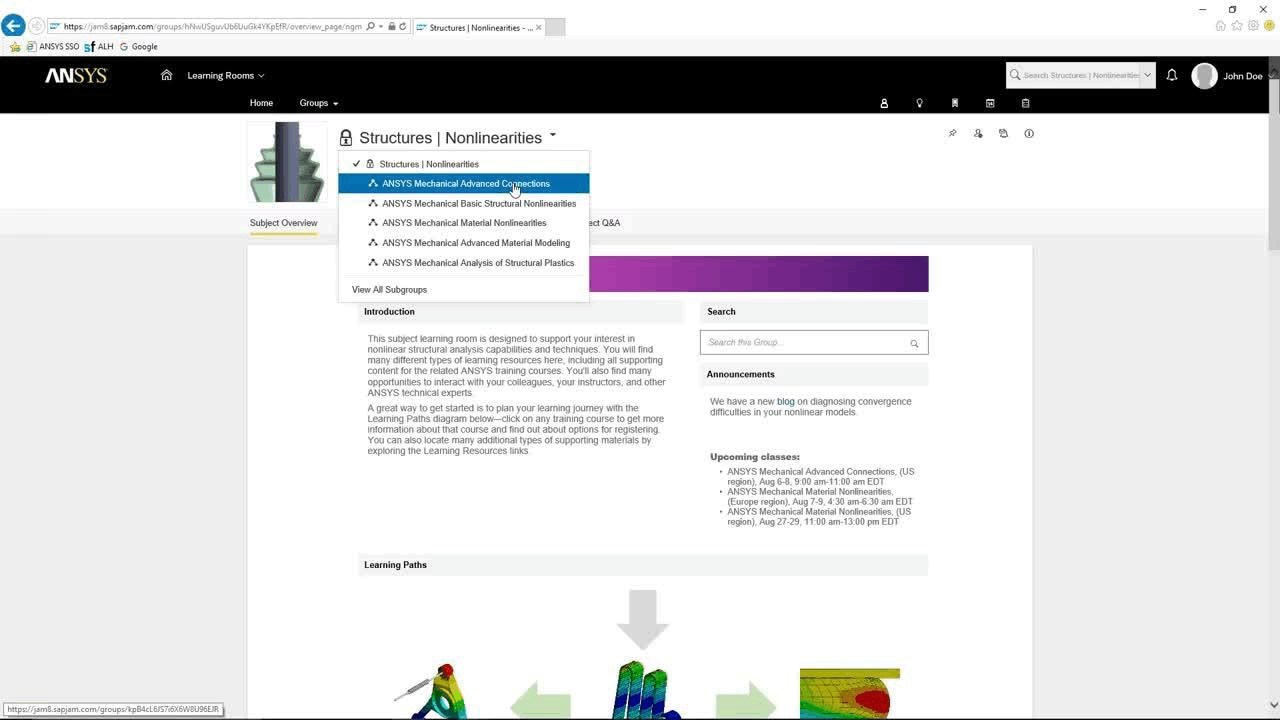Open browser home icon at top right
This screenshot has width=1280, height=720.
click(x=1221, y=26)
